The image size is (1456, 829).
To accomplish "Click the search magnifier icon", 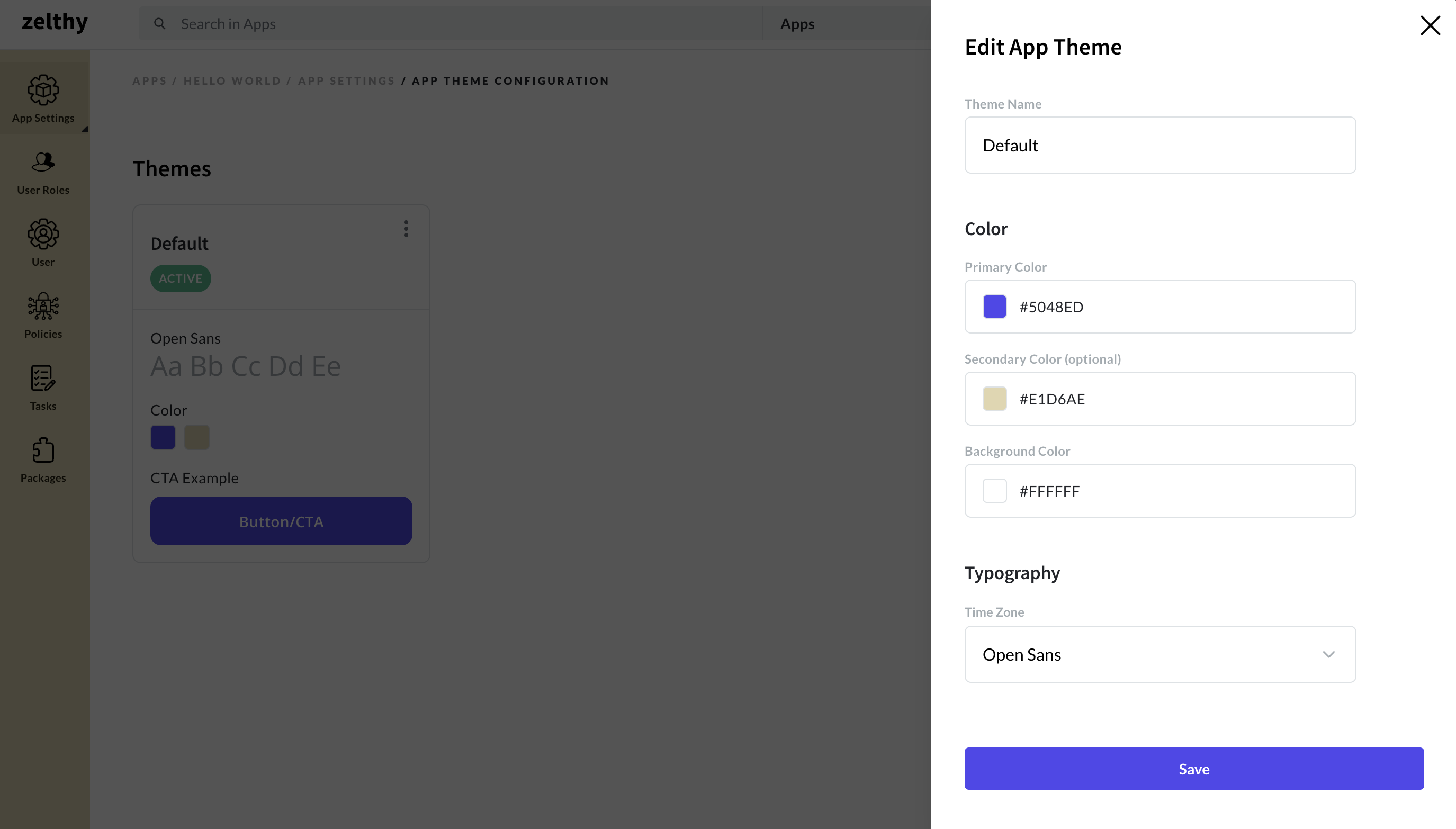I will [160, 23].
